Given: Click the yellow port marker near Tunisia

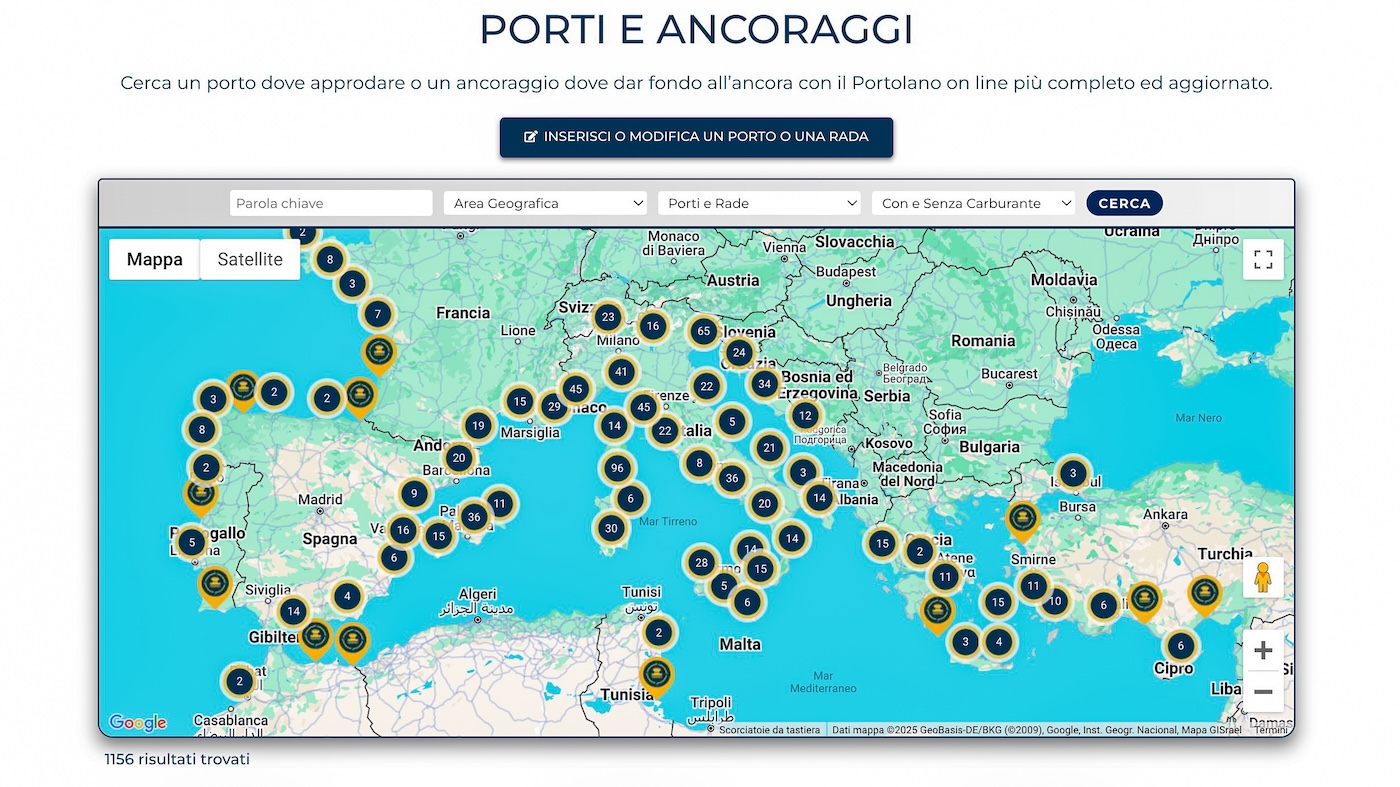Looking at the screenshot, I should (657, 674).
